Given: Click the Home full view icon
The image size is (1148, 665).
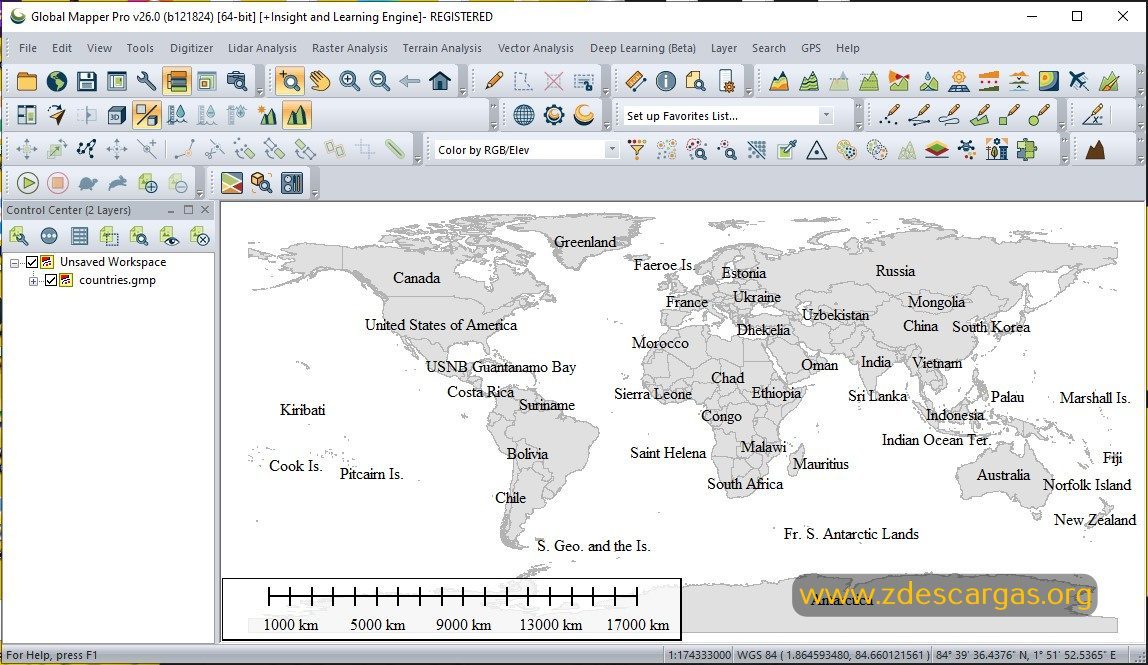Looking at the screenshot, I should (x=440, y=81).
